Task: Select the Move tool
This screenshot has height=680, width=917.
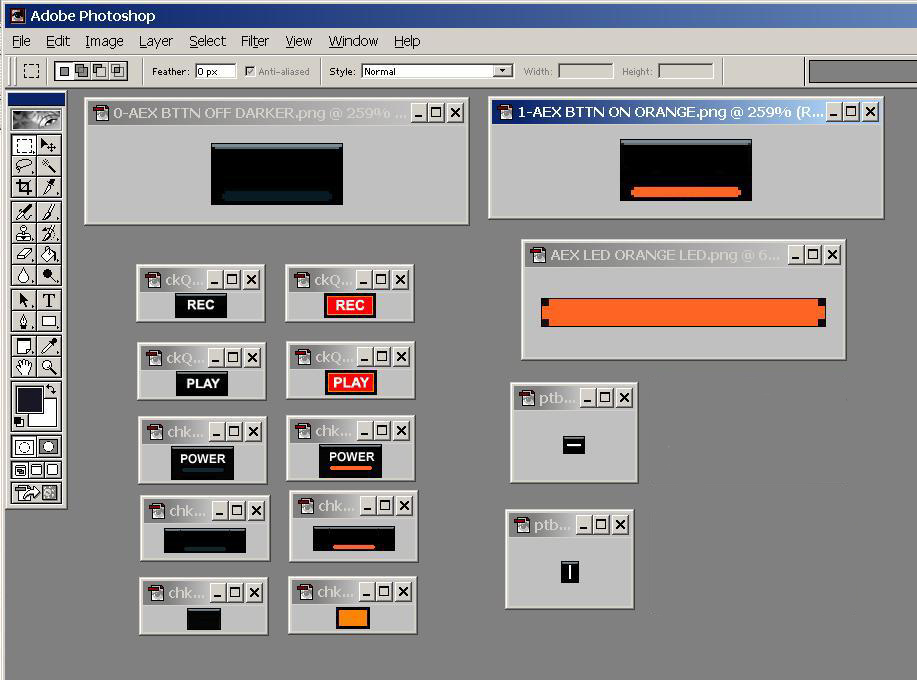Action: [x=48, y=146]
